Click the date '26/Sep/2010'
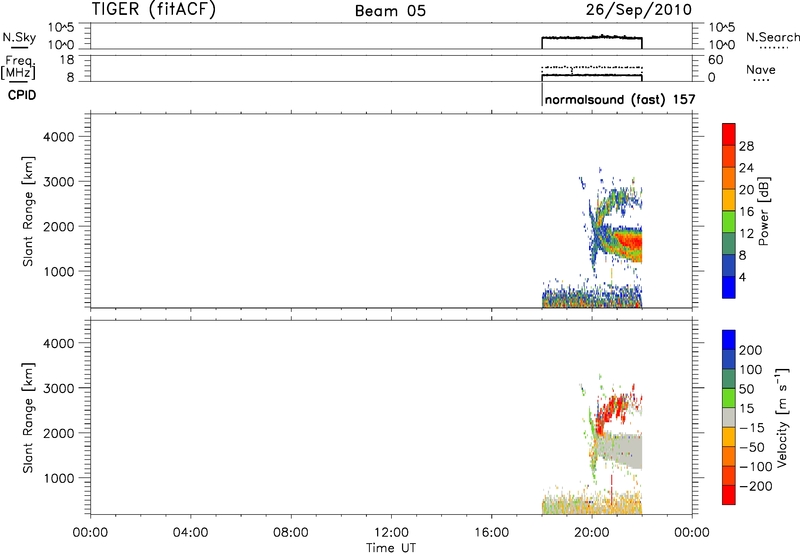 pyautogui.click(x=639, y=10)
